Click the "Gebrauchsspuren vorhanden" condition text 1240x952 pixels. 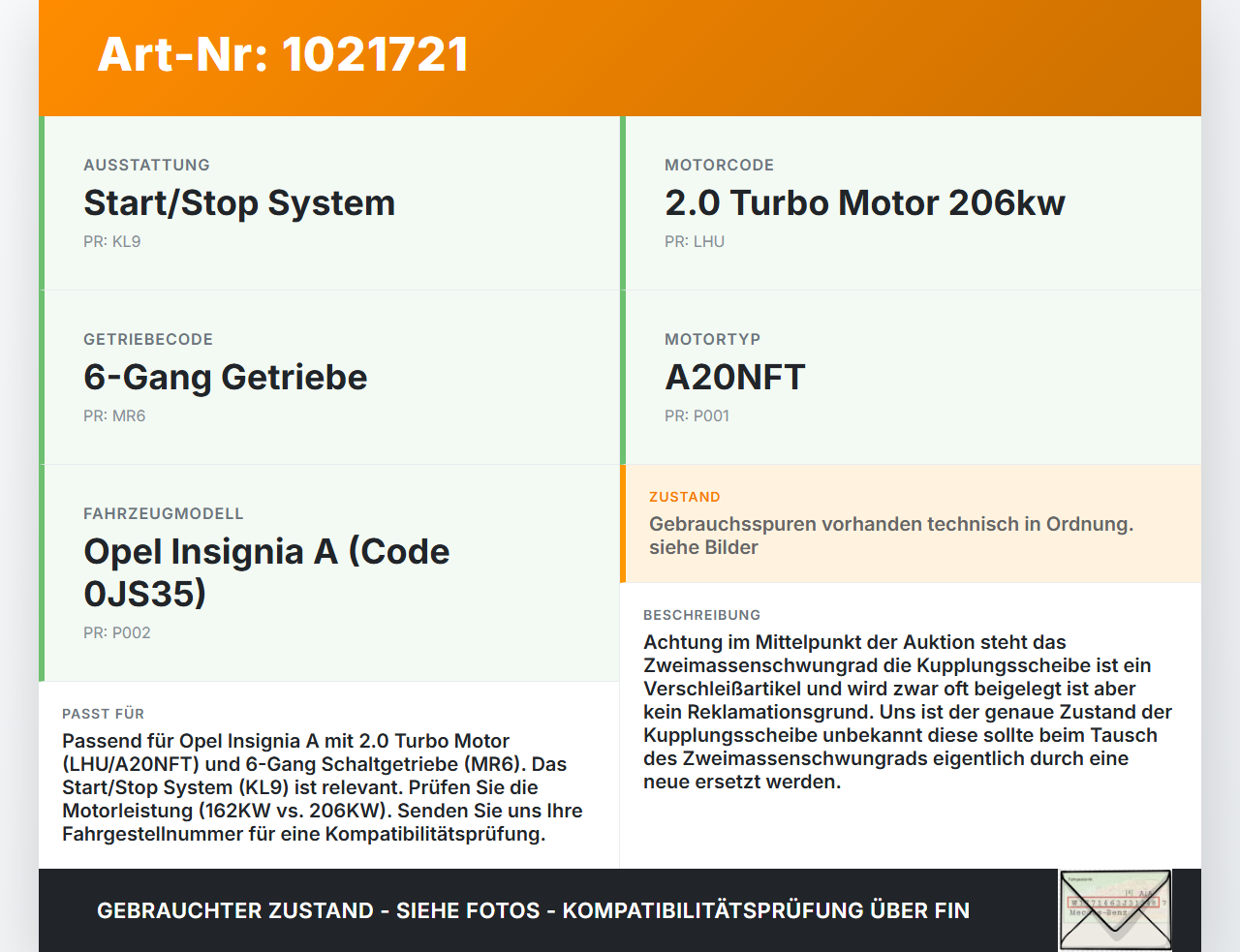click(891, 536)
